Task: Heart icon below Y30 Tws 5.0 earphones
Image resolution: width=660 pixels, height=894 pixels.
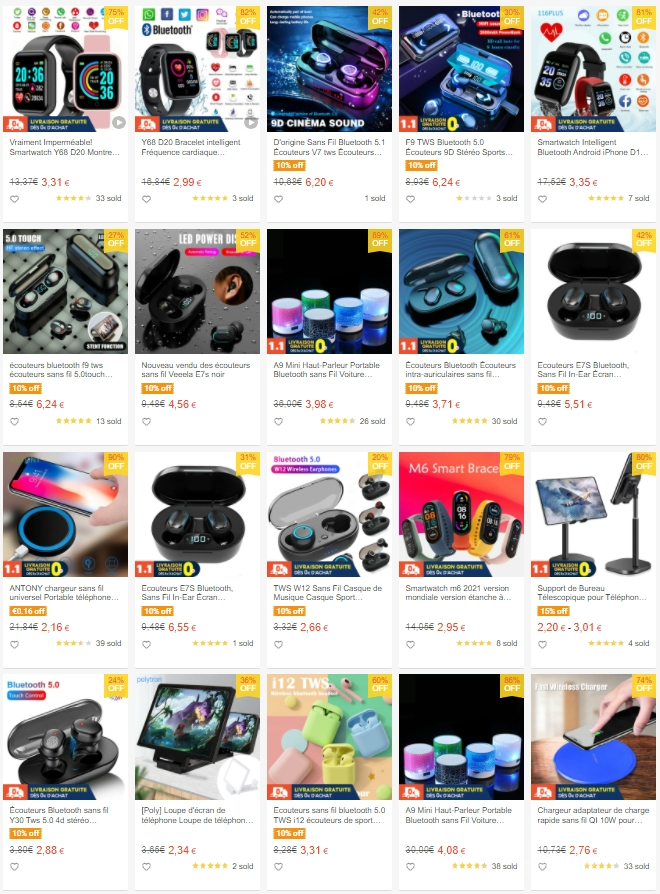Action: [x=15, y=867]
